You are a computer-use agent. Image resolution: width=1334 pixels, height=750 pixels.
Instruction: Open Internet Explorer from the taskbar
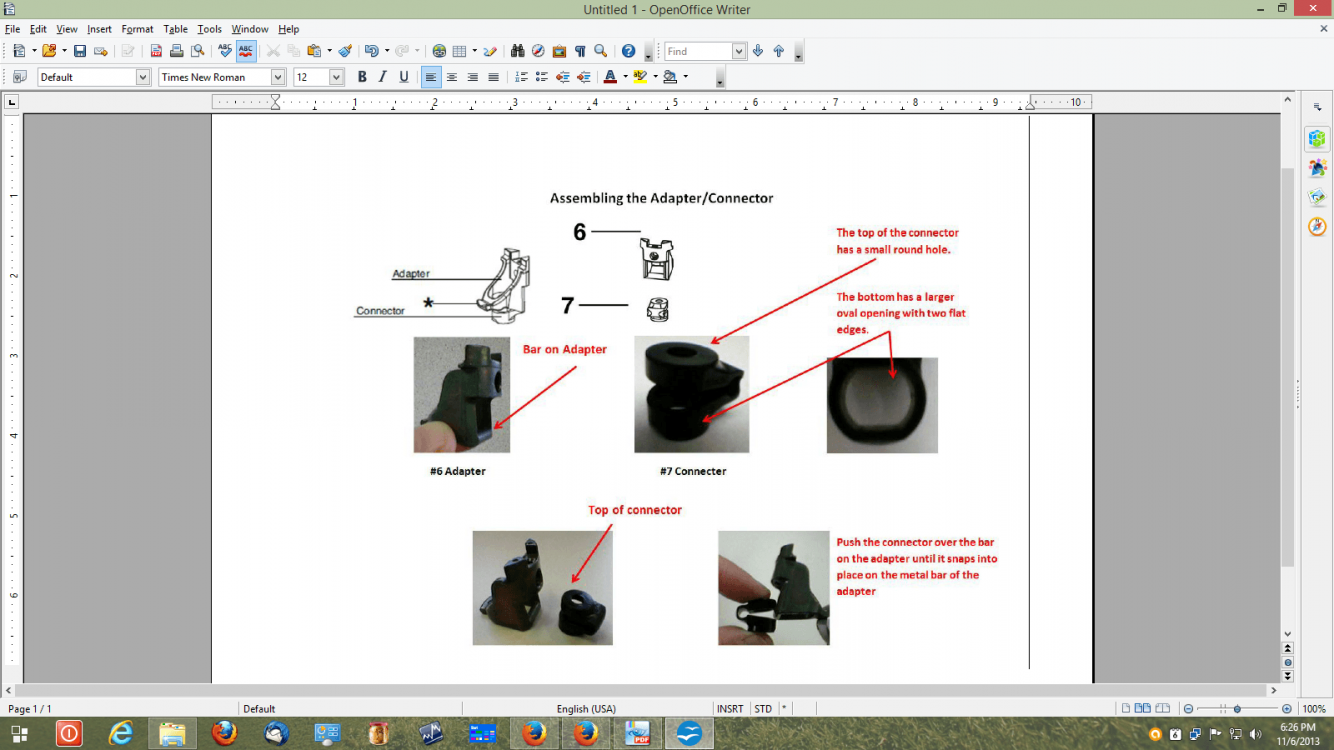click(121, 733)
